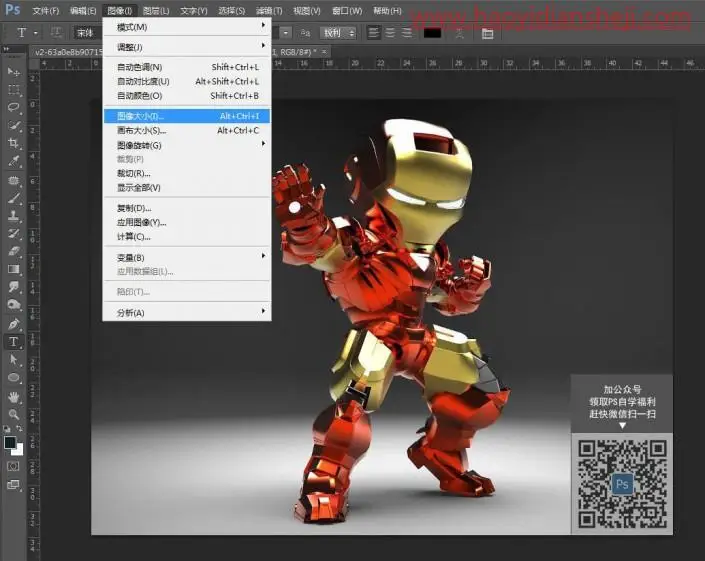Choose 自动色调(N) menu item

[x=187, y=67]
